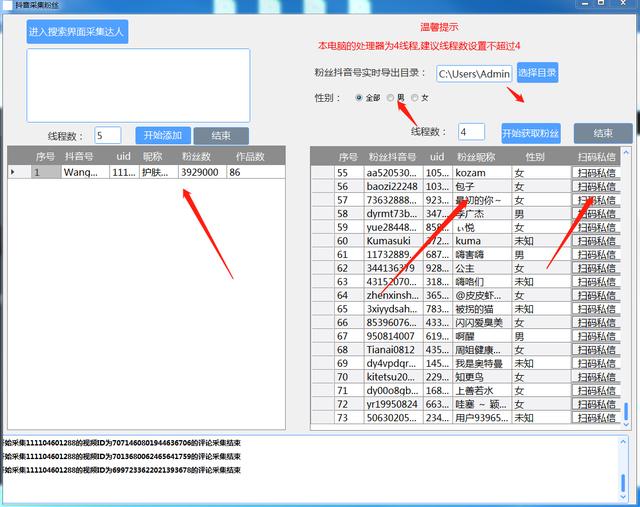The height and width of the screenshot is (507, 640).
Task: Focus the right 线程数 field showing 4
Action: click(x=471, y=132)
